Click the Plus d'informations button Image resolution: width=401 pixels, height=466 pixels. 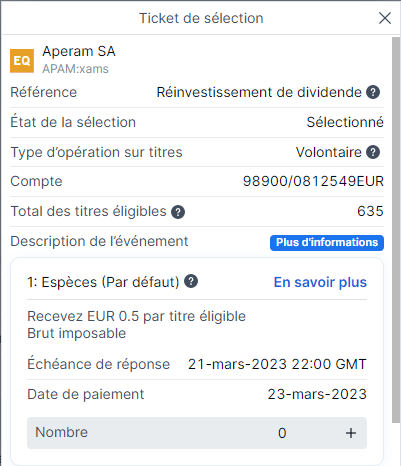(327, 243)
